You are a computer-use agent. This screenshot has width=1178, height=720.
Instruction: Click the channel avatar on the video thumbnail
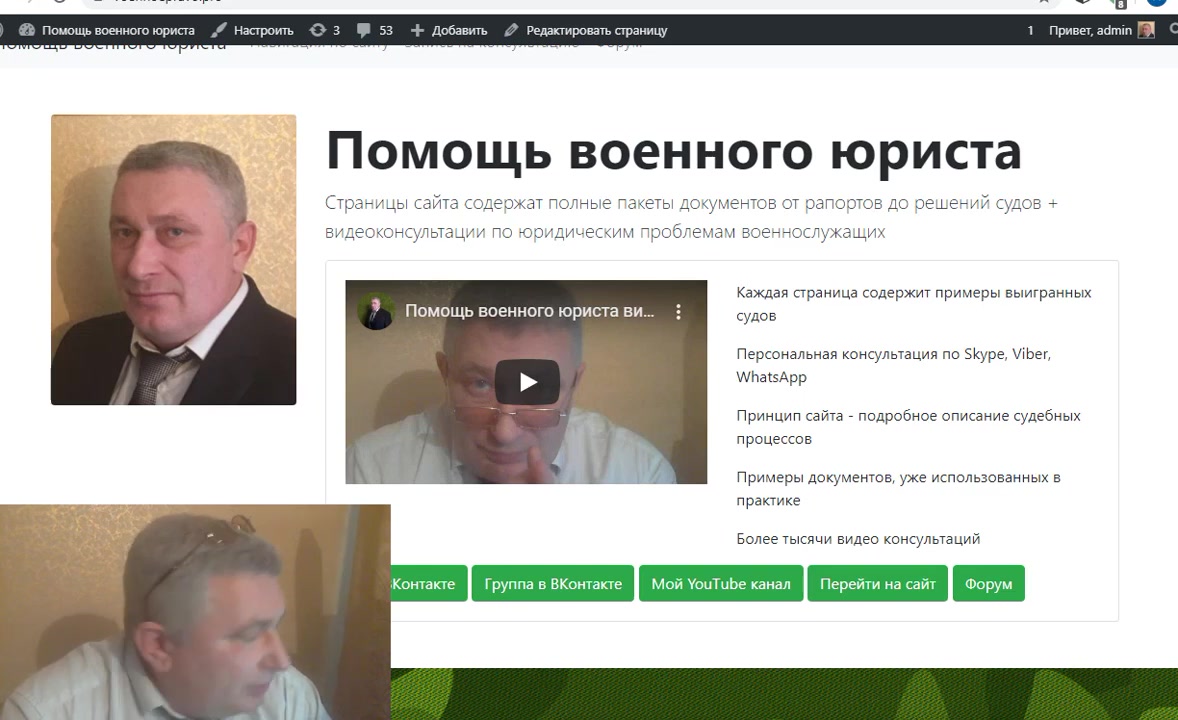(x=376, y=311)
